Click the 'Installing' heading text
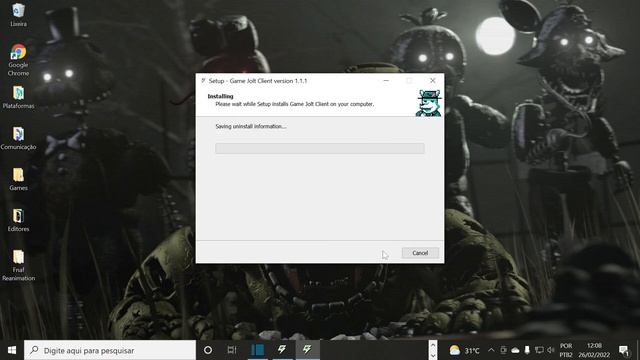This screenshot has width=640, height=360. (220, 96)
